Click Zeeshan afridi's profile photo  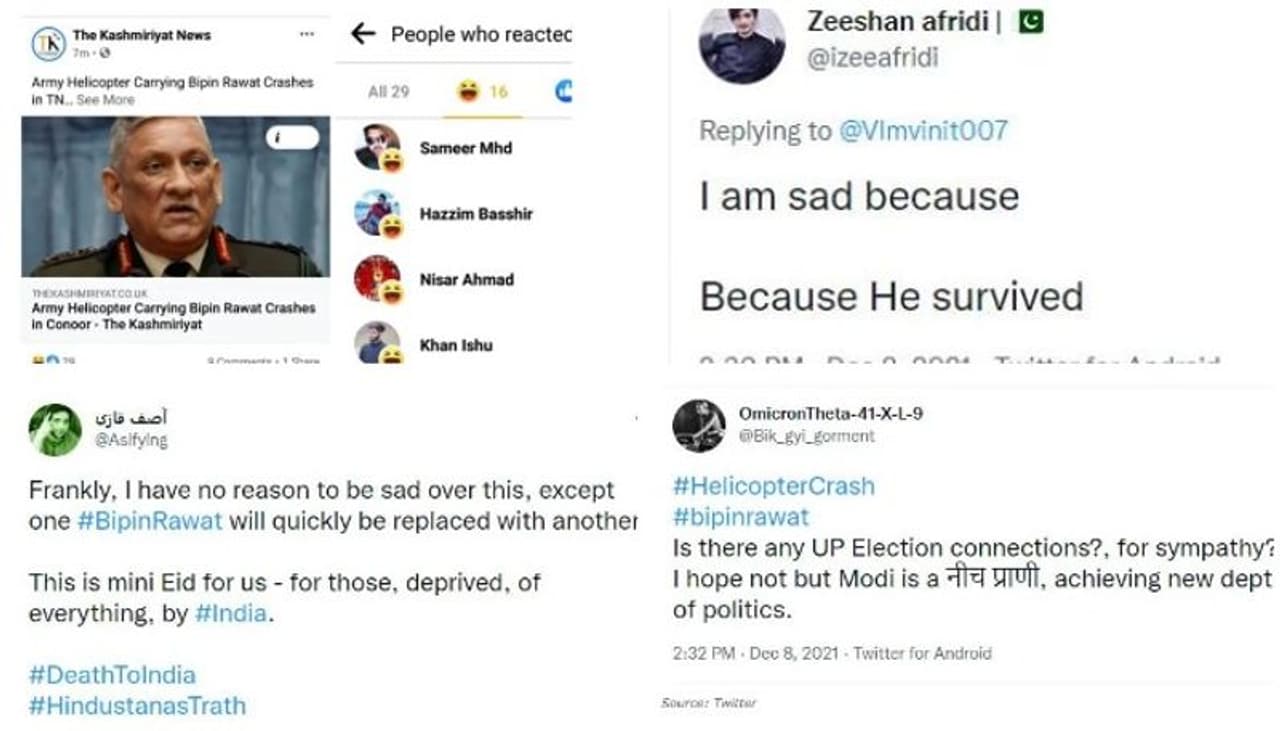(x=741, y=44)
